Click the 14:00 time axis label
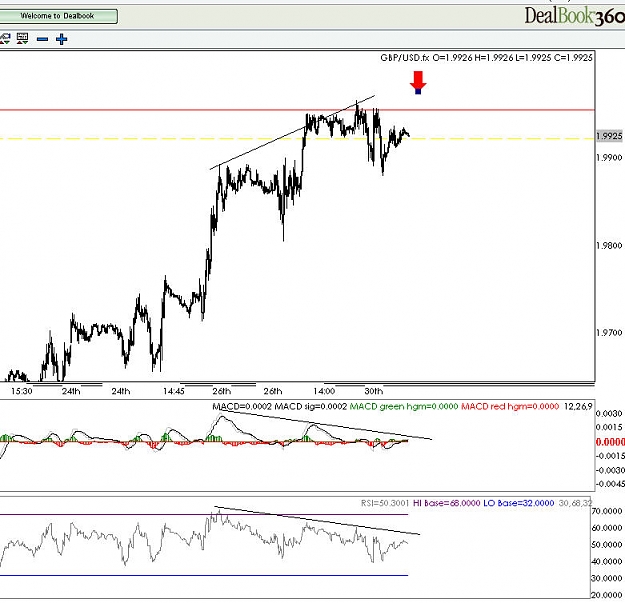 [324, 391]
